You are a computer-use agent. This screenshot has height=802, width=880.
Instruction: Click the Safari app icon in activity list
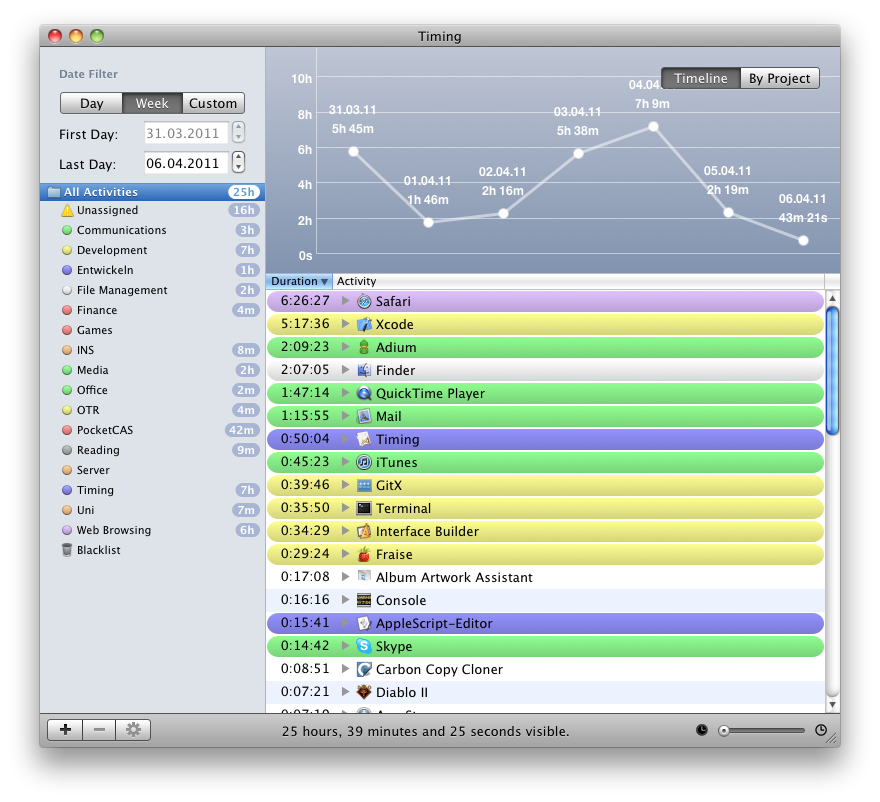[x=364, y=301]
